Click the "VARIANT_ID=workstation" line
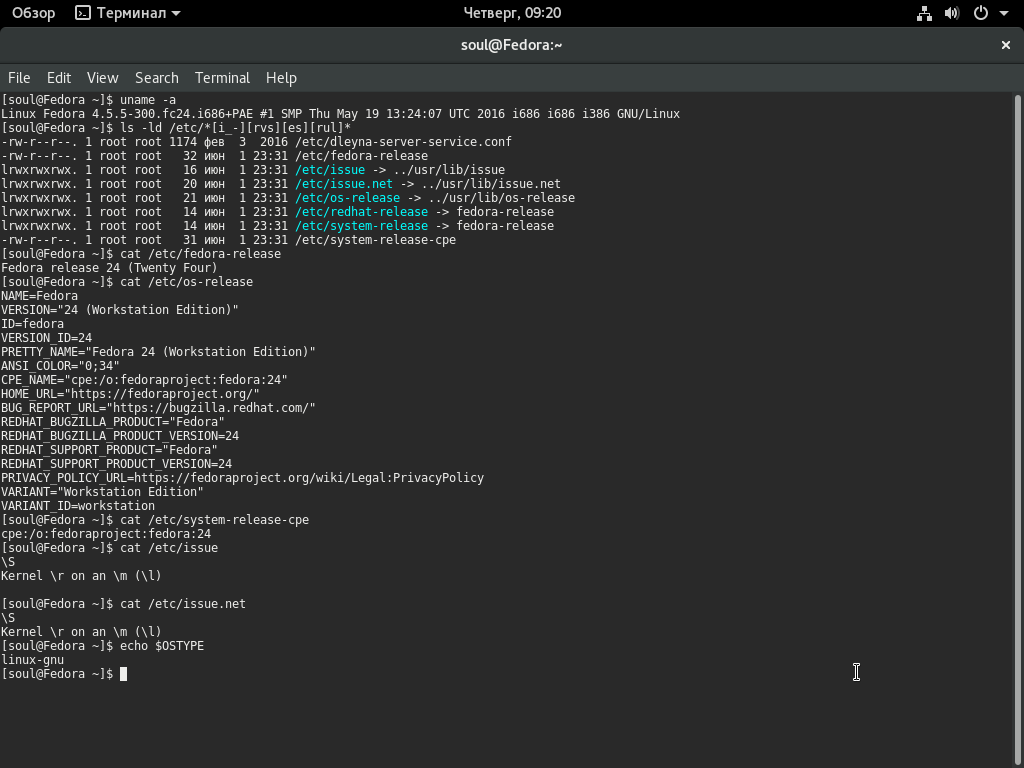The width and height of the screenshot is (1024, 768). 78,506
